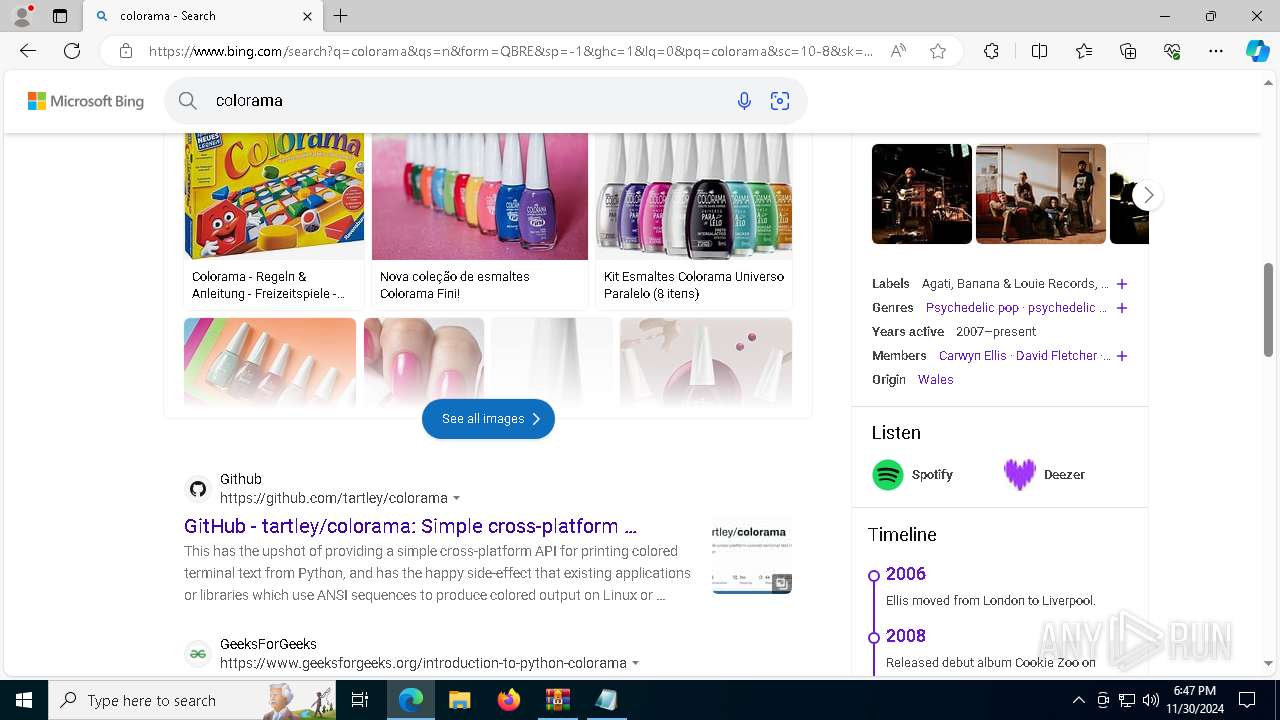The height and width of the screenshot is (720, 1280).
Task: Show hidden tray icons chevron
Action: pyautogui.click(x=1078, y=700)
